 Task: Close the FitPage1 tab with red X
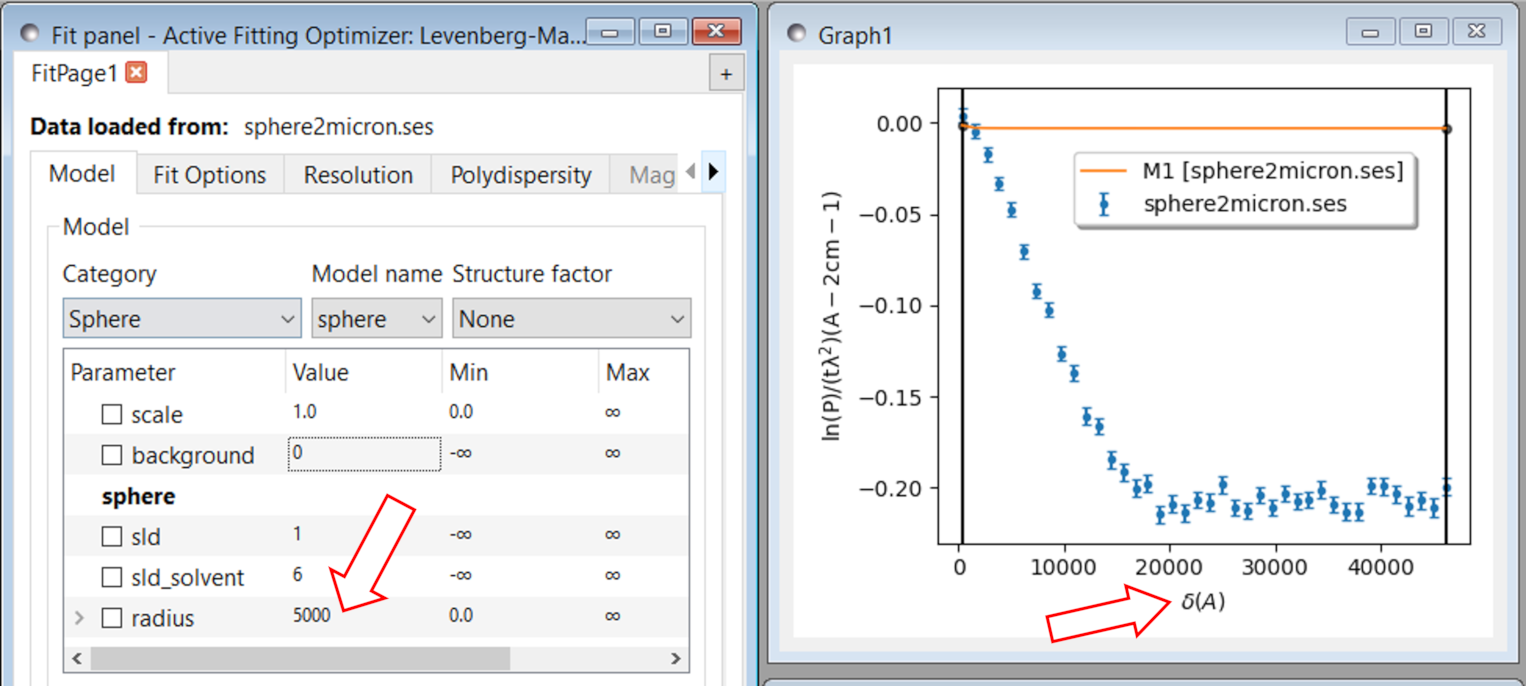click(x=137, y=73)
